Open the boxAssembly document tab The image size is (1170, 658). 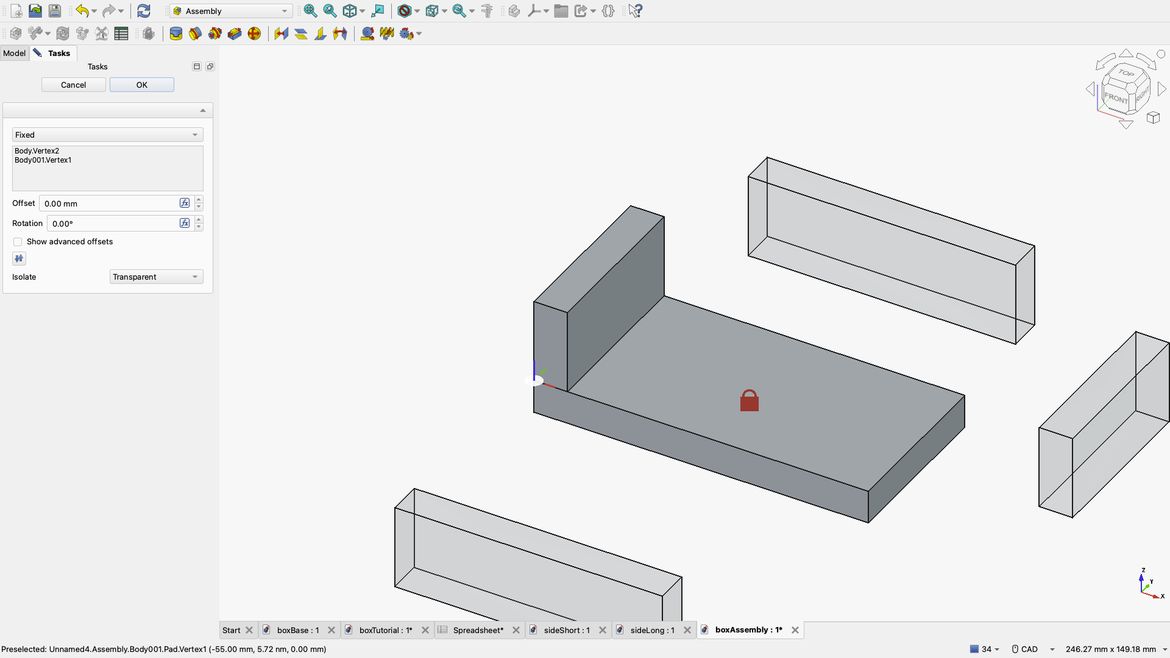coord(745,629)
